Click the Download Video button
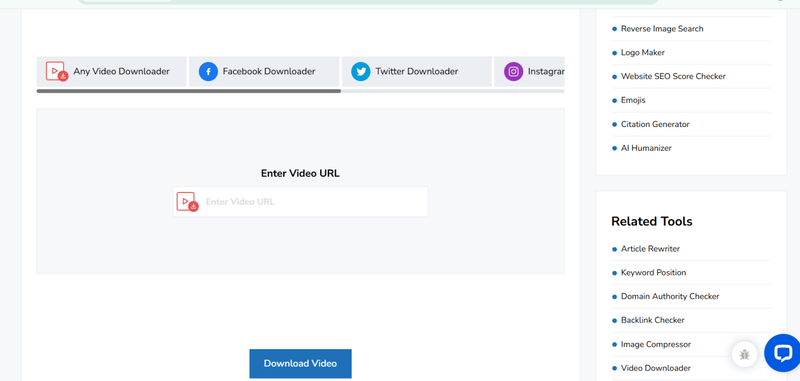 (x=301, y=364)
